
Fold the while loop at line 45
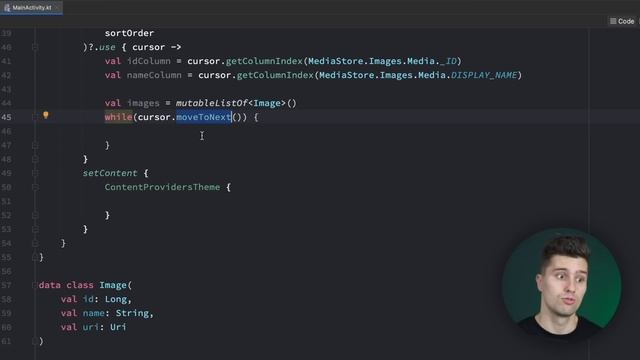coord(35,117)
